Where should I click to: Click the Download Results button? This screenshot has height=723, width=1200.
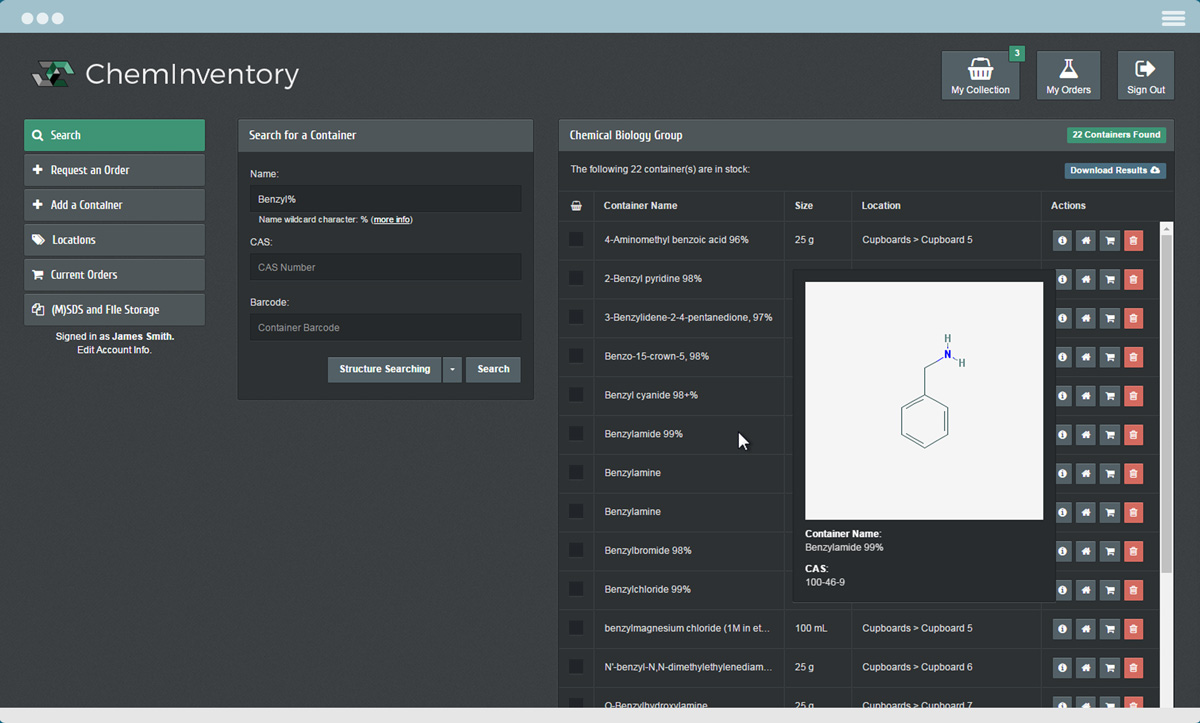(x=1115, y=170)
